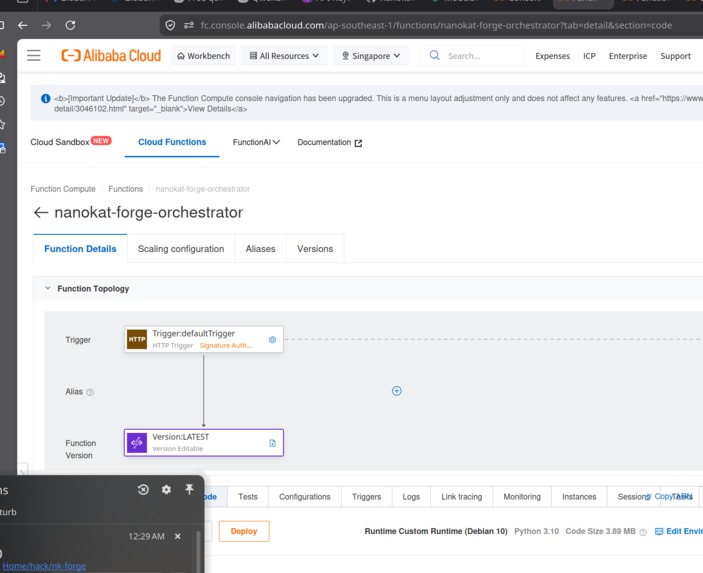The height and width of the screenshot is (573, 703).
Task: Click the search magnifier icon
Action: (x=434, y=56)
